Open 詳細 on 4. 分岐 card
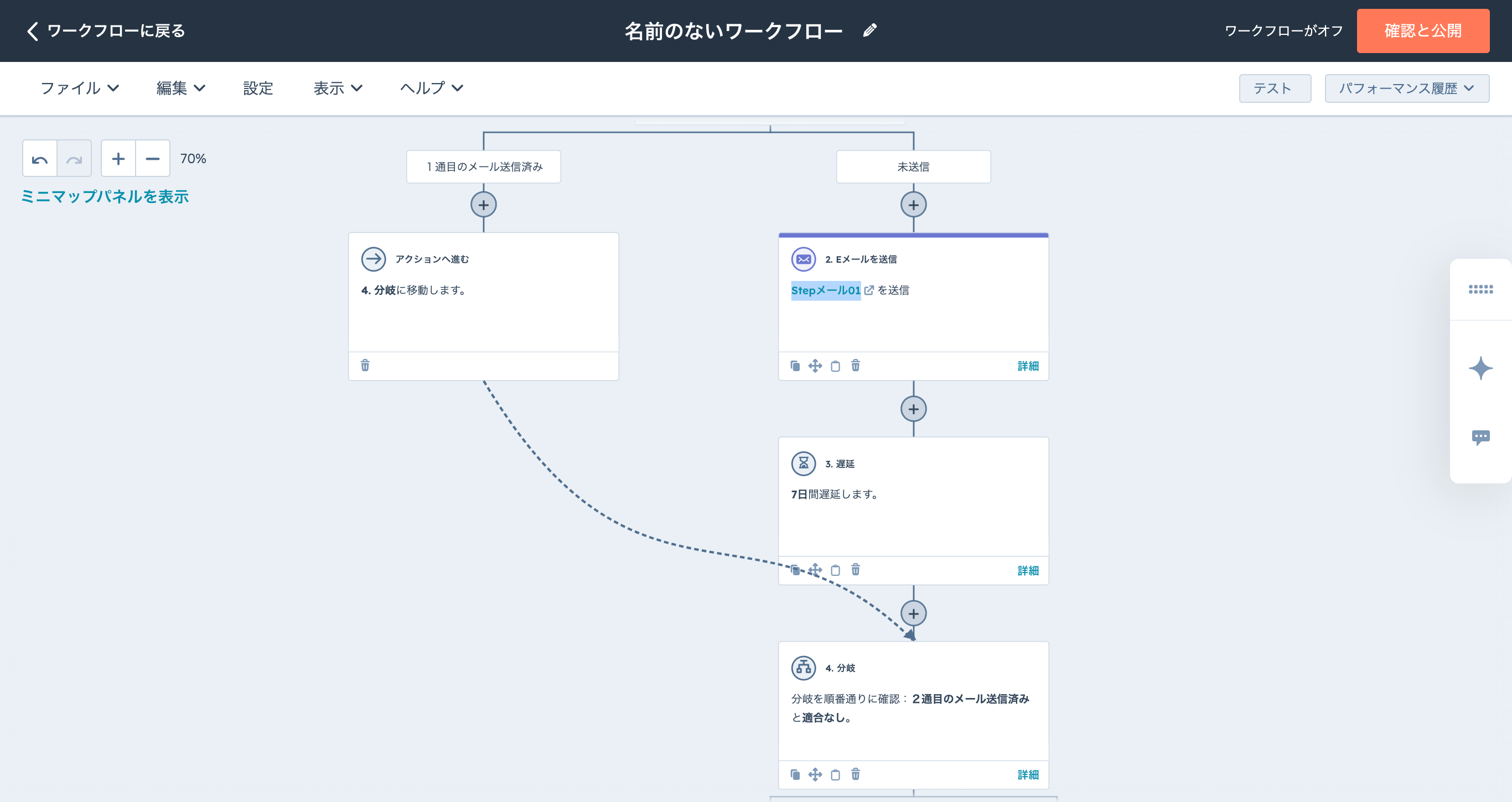 (1028, 774)
